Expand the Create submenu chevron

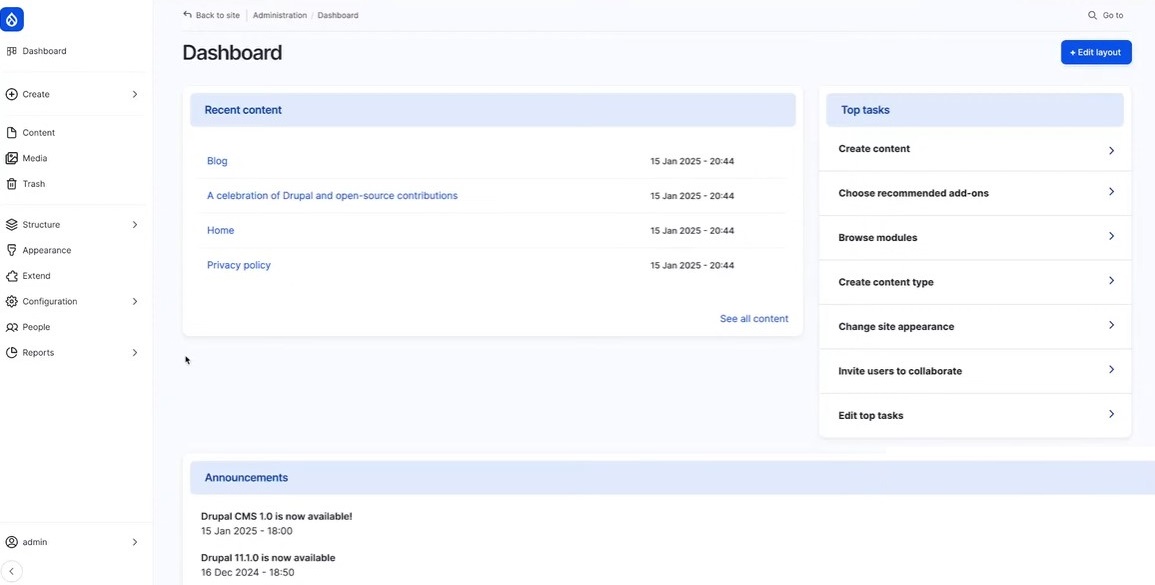[x=135, y=94]
